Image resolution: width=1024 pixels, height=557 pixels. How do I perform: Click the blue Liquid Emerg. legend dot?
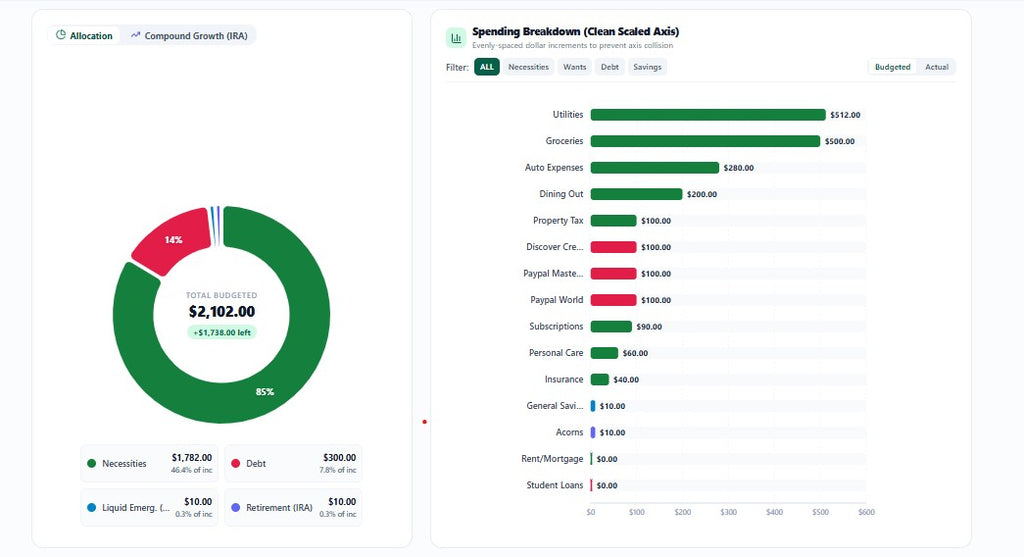91,507
